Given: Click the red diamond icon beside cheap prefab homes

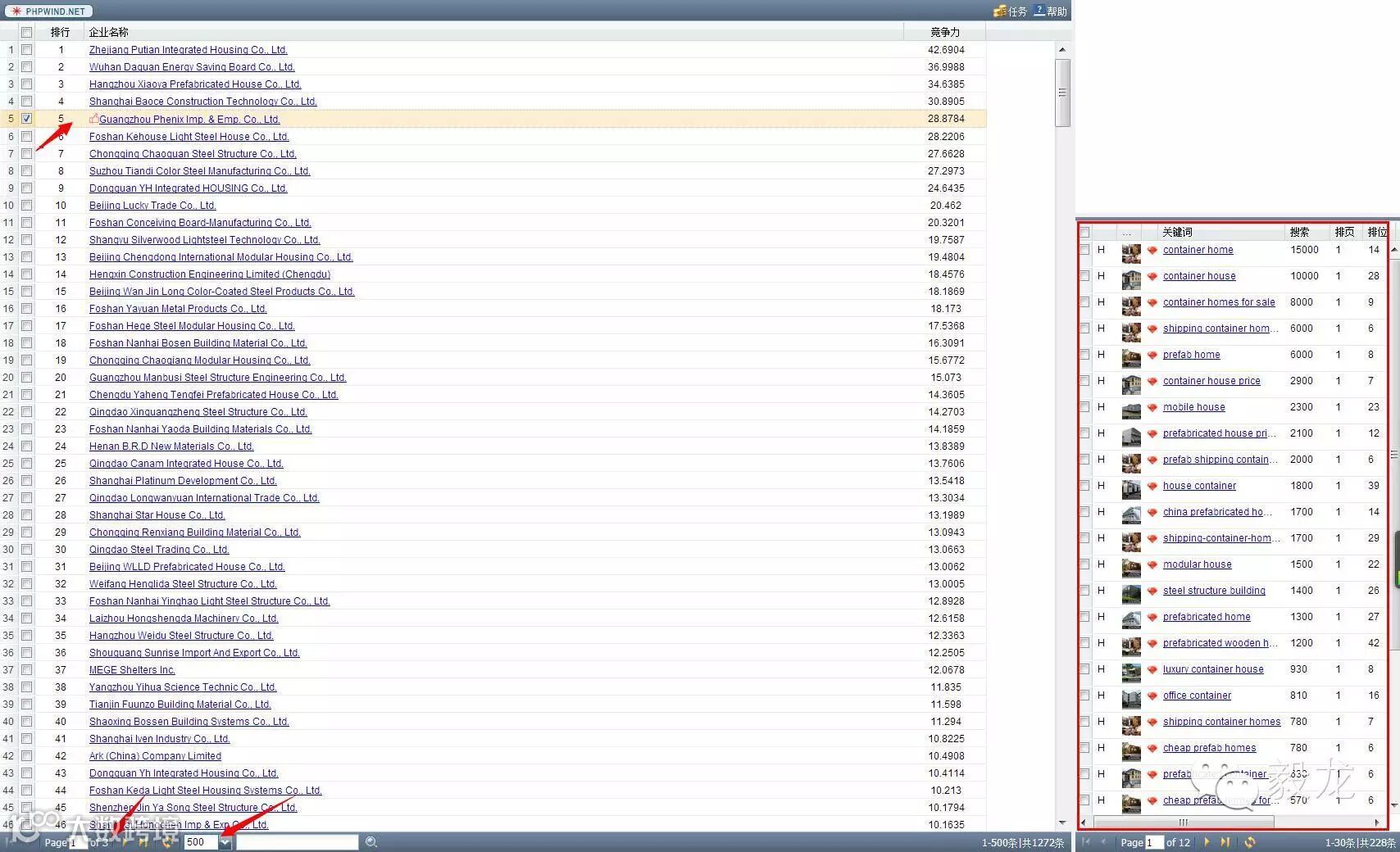Looking at the screenshot, I should click(1152, 749).
